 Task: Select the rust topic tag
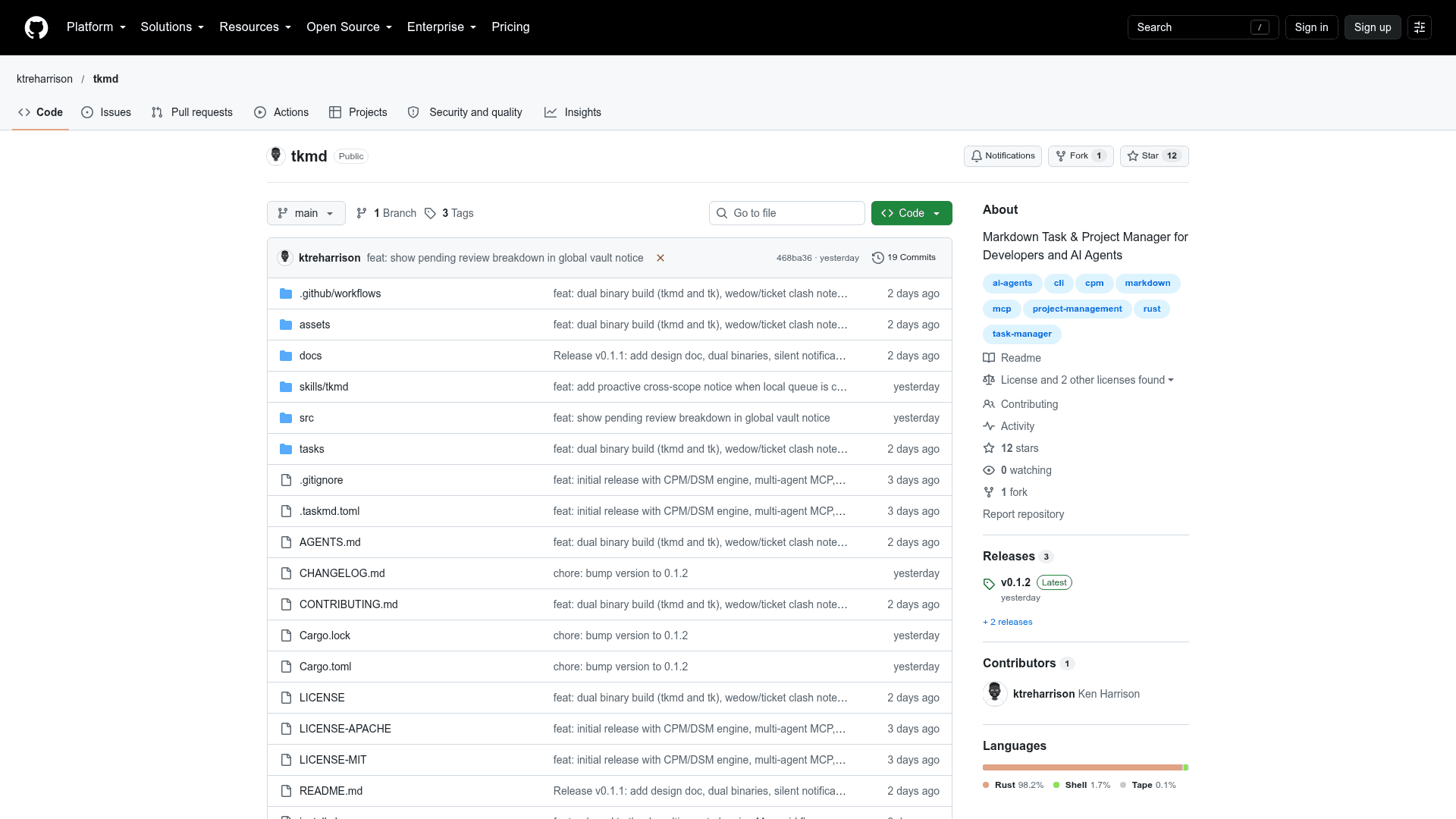click(1152, 309)
